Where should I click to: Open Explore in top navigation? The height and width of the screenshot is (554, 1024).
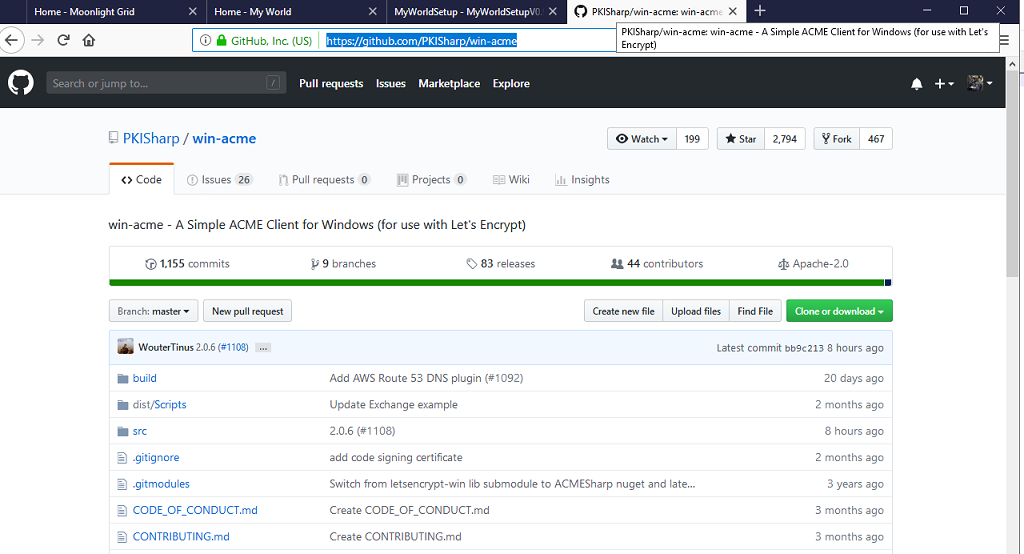coord(511,84)
